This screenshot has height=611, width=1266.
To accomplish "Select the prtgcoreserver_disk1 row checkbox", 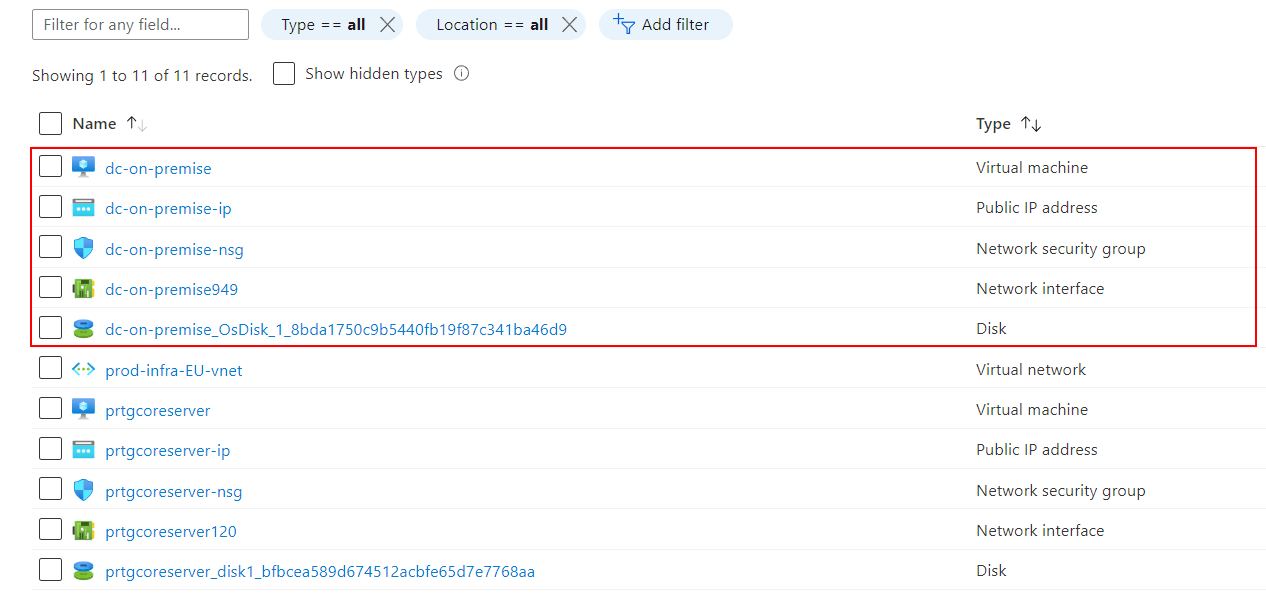I will (50, 570).
